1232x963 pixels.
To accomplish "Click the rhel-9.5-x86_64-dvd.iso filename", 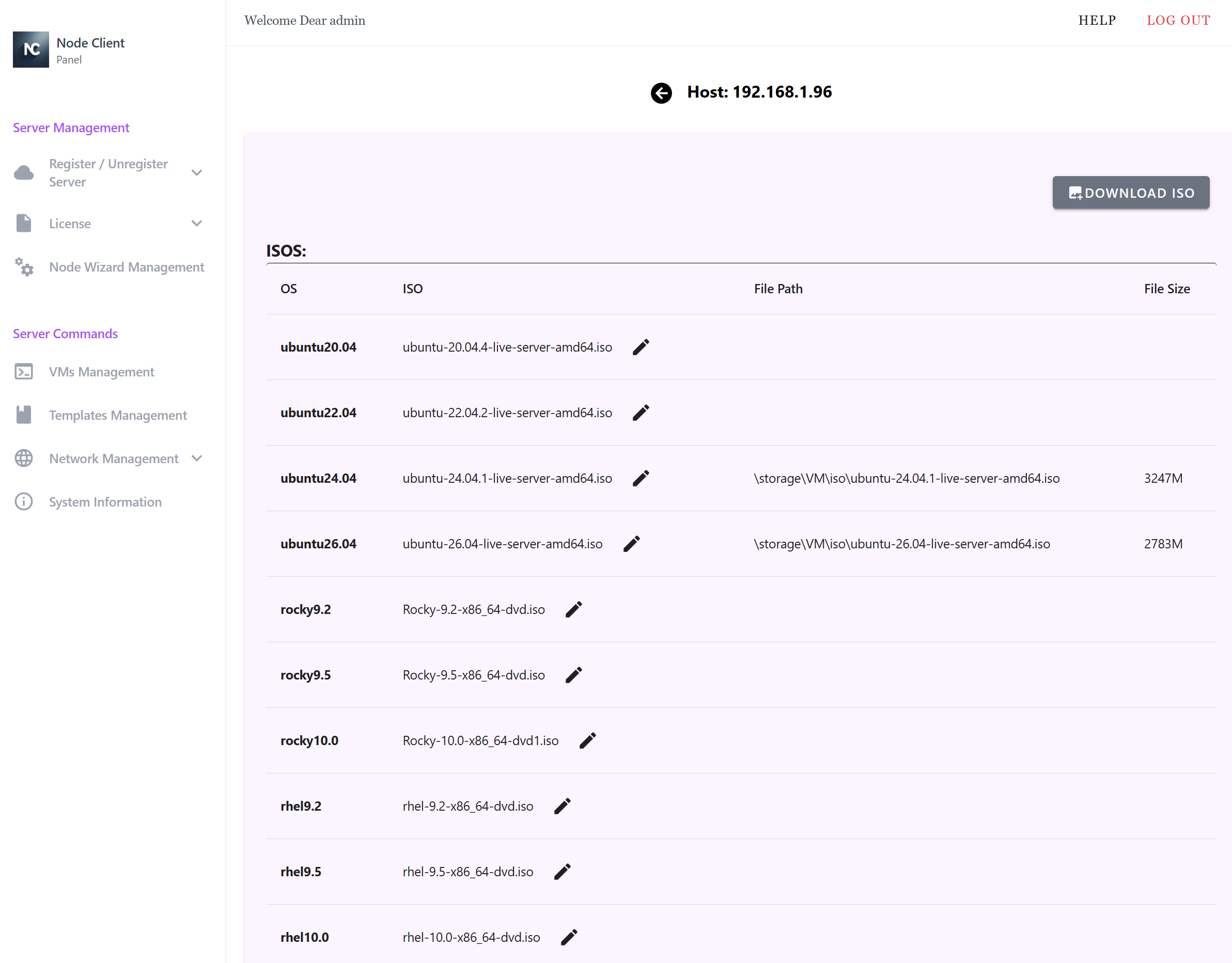I will 467,872.
